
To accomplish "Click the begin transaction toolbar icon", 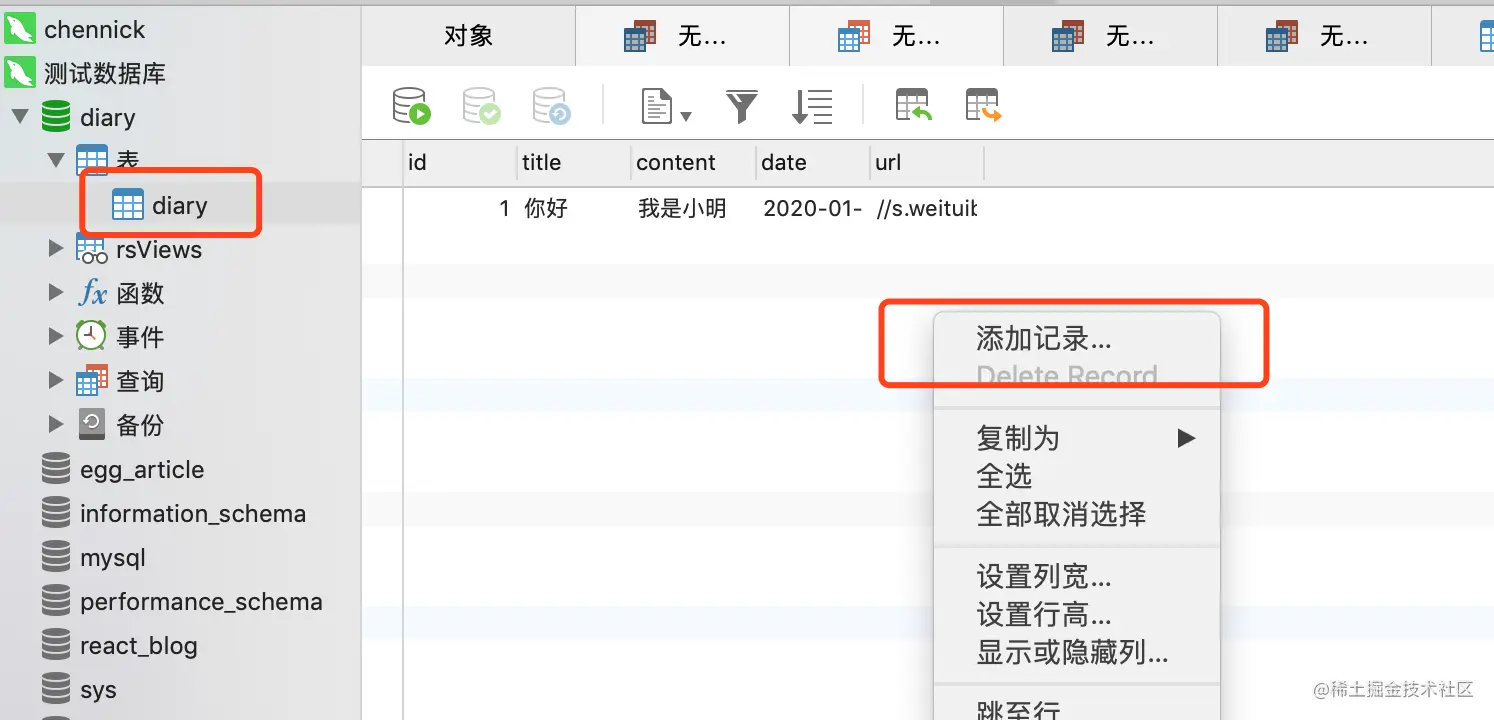I will tap(411, 105).
